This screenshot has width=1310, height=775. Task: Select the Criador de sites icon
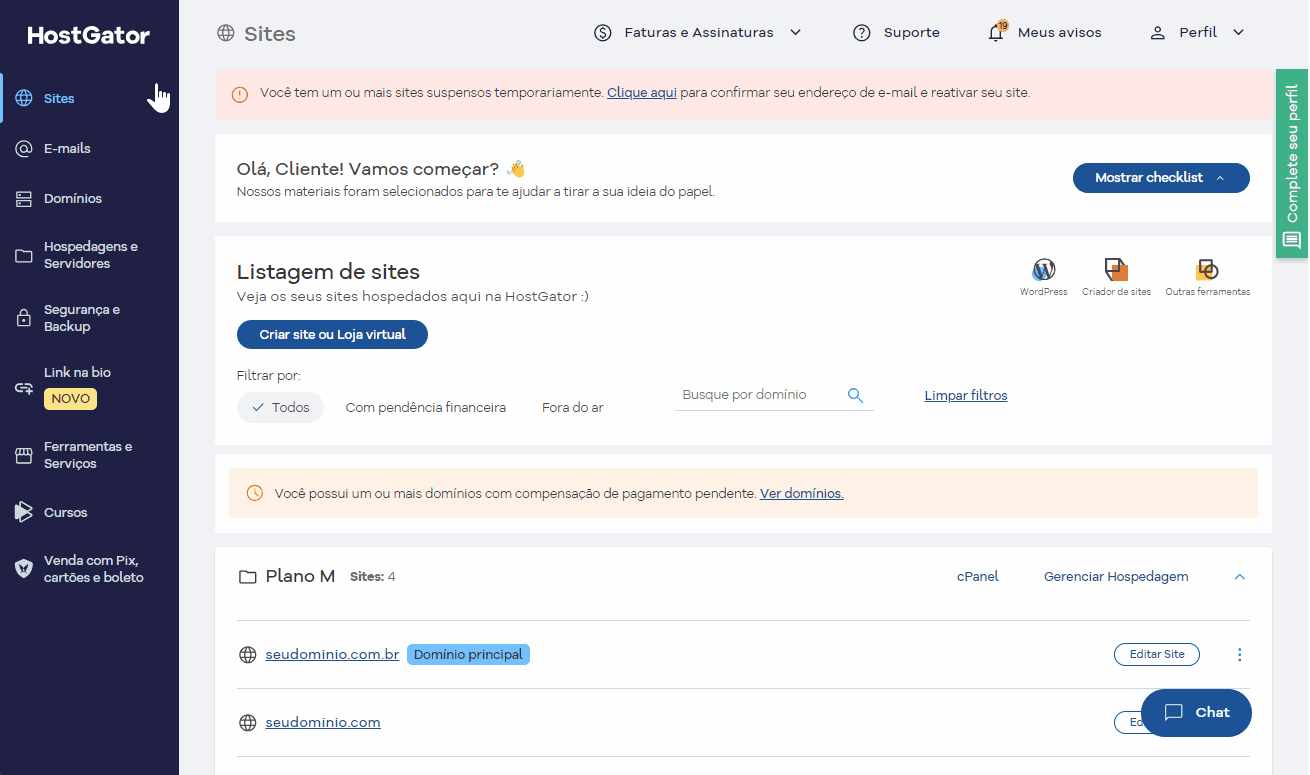tap(1116, 270)
